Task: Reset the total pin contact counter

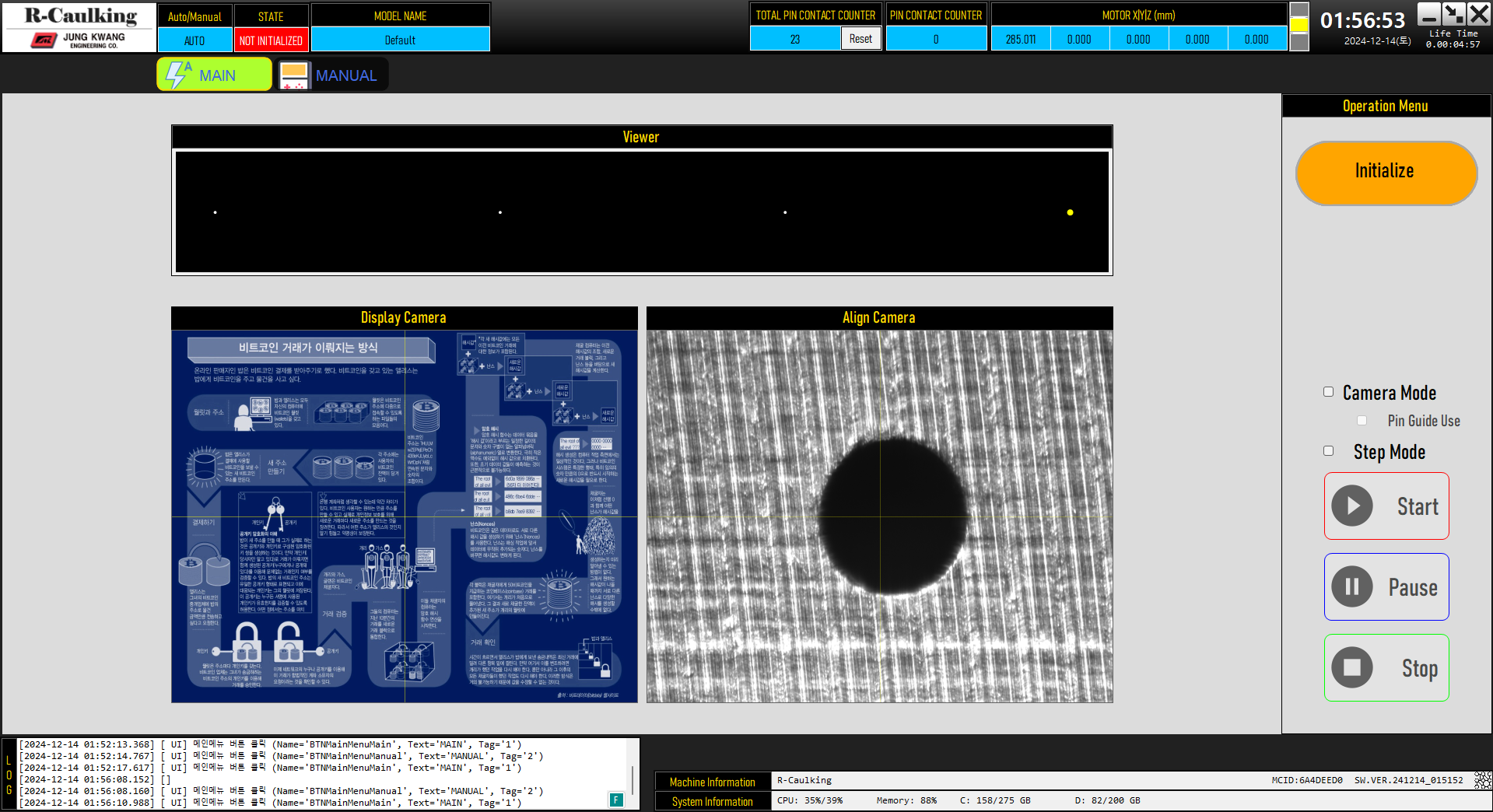Action: coord(860,39)
